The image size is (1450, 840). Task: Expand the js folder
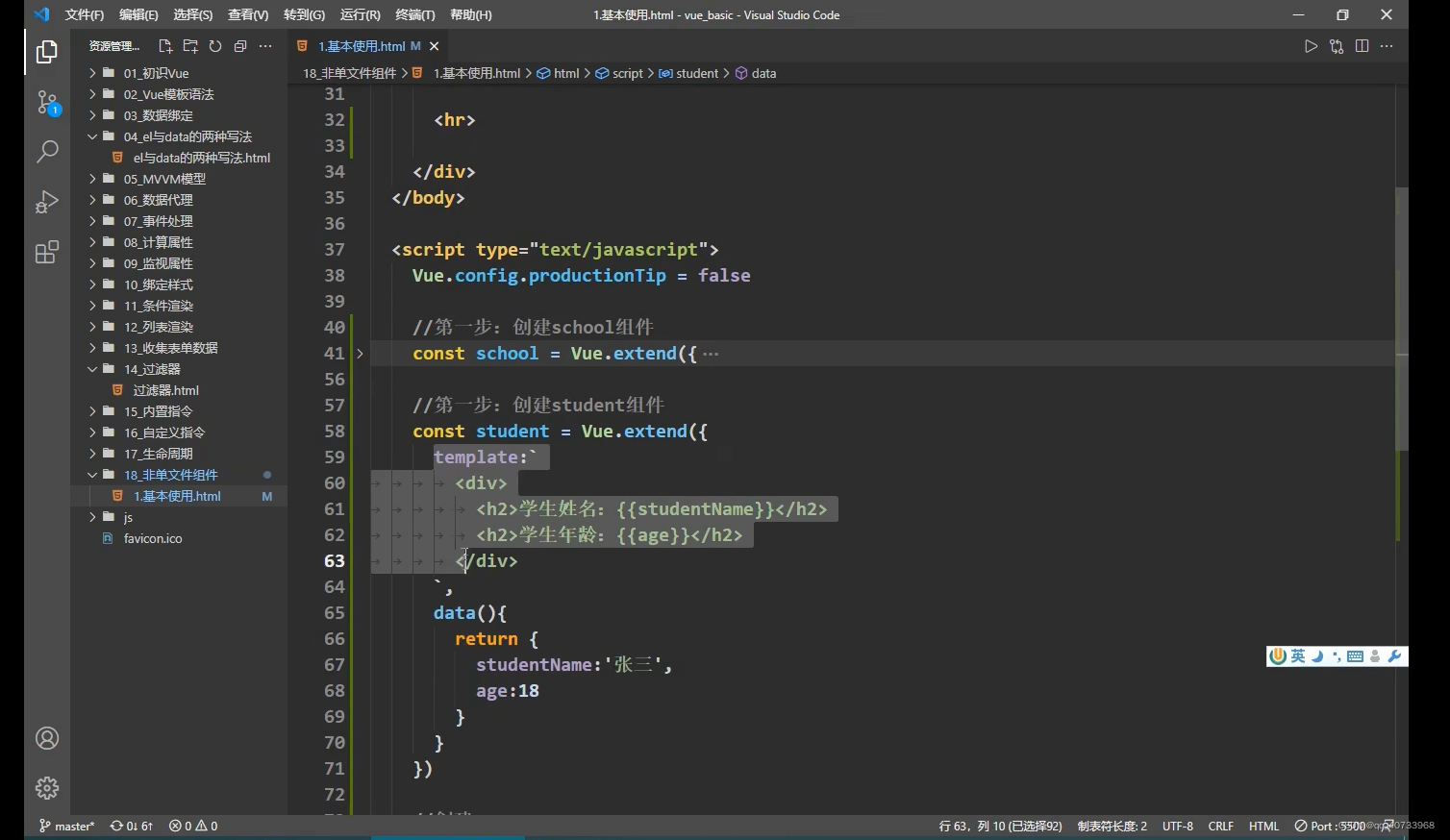tap(179, 517)
